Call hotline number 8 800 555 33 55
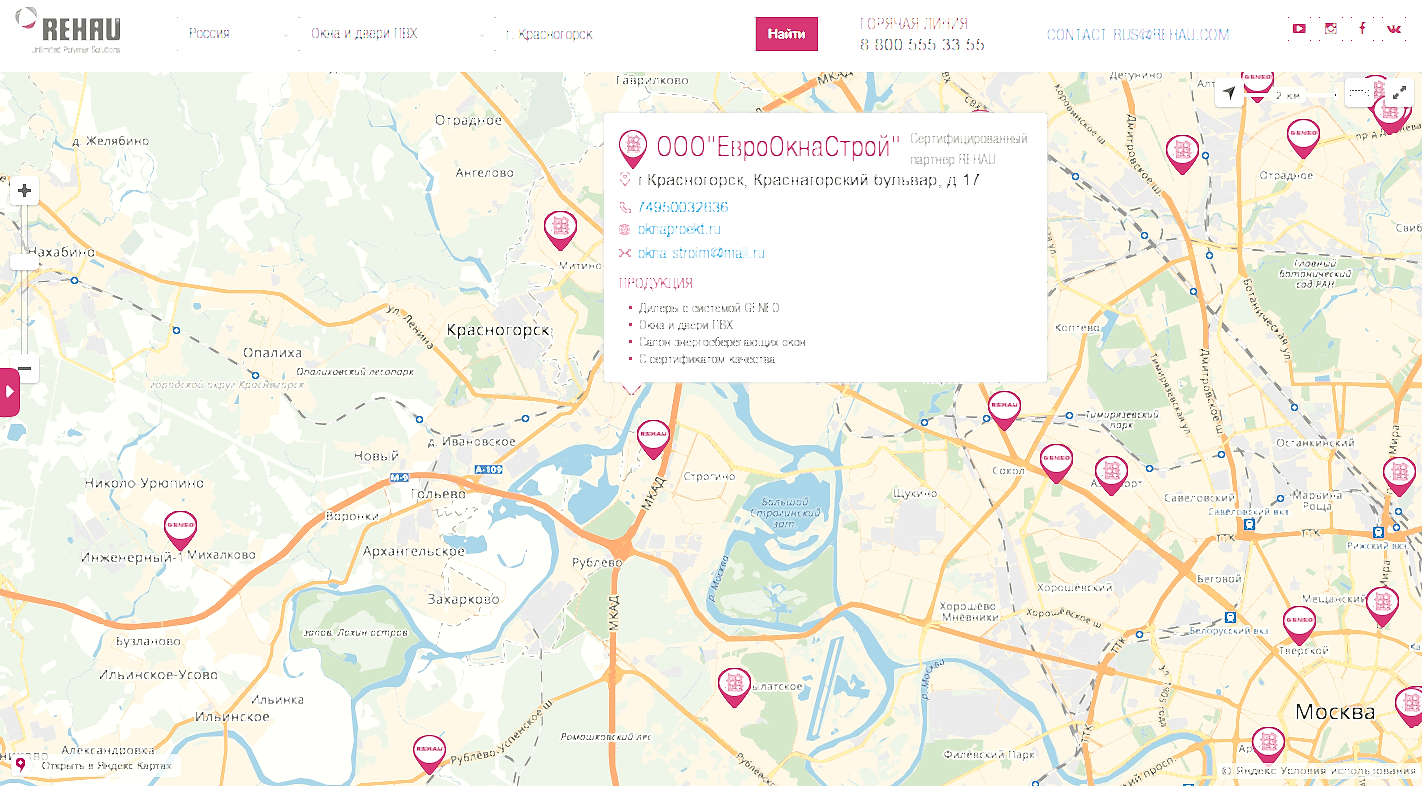Image resolution: width=1422 pixels, height=786 pixels. coord(922,45)
